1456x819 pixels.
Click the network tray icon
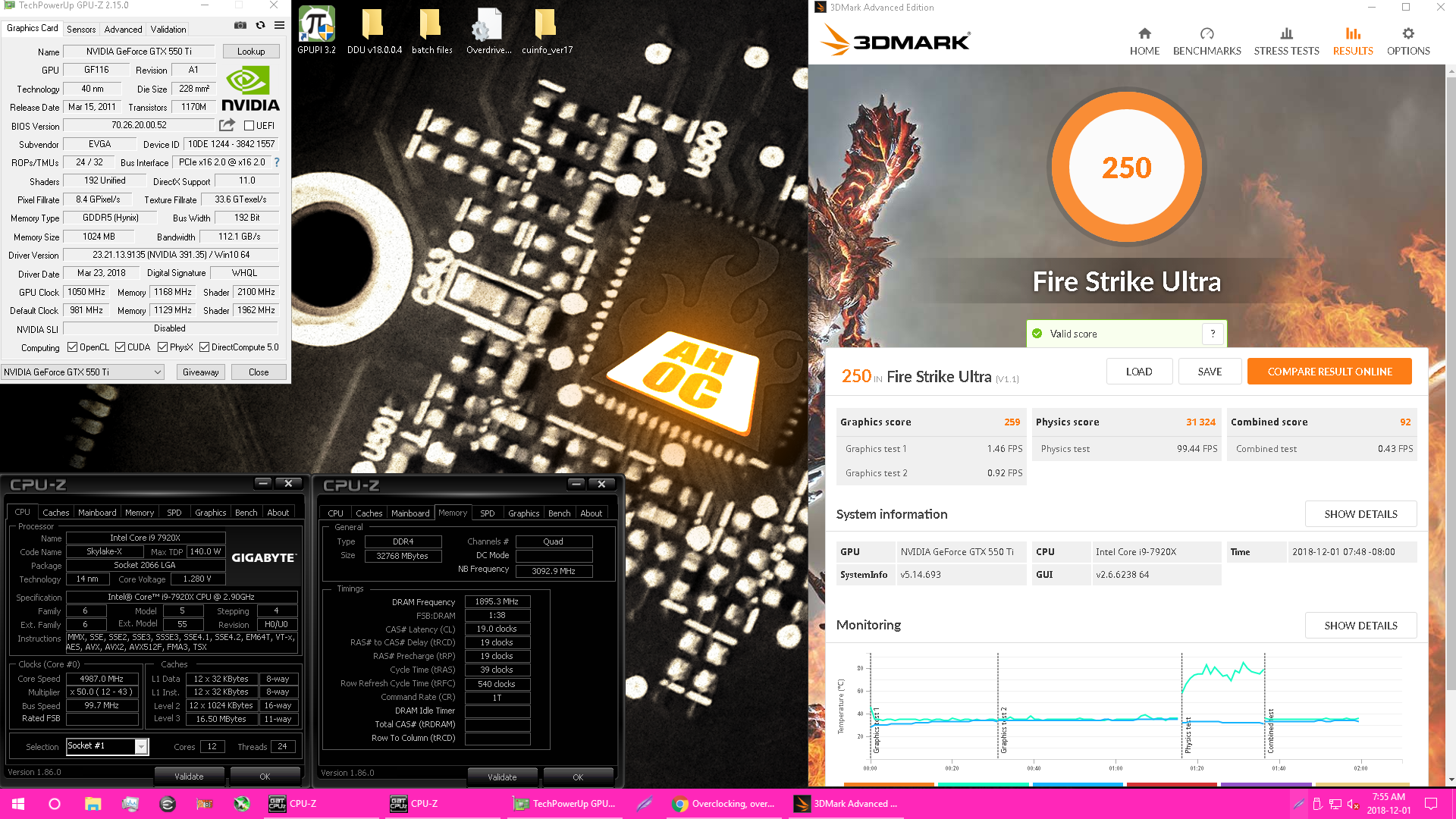tap(1335, 805)
